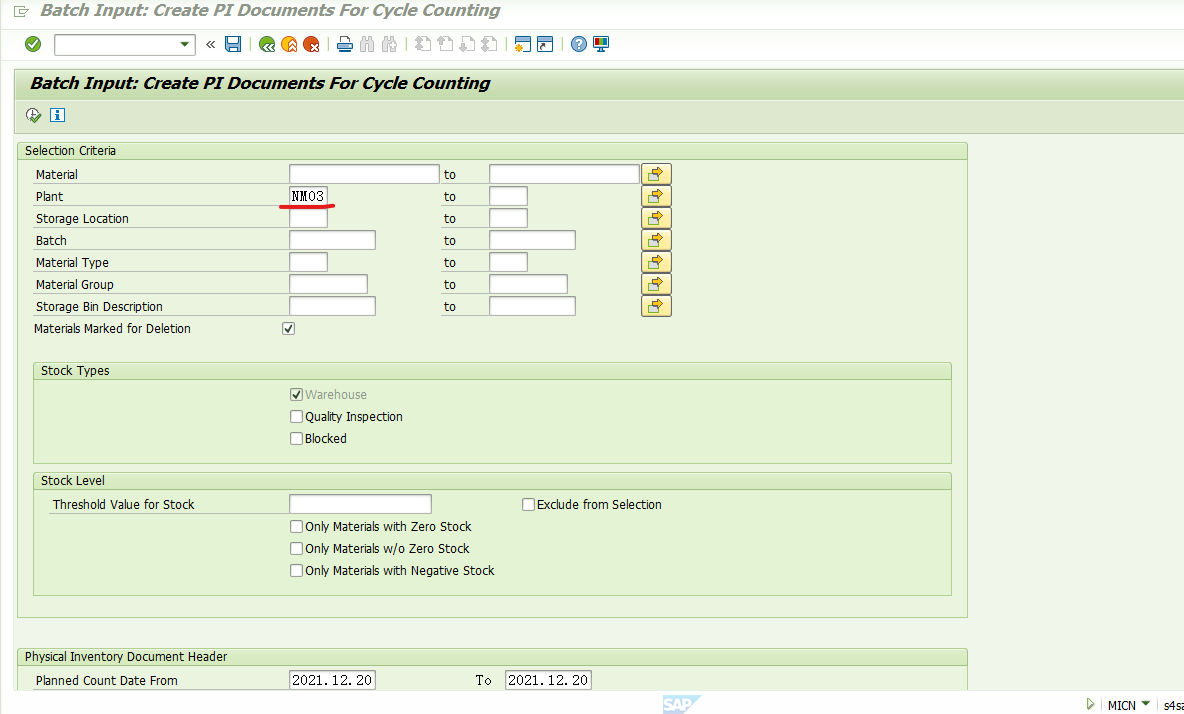Click the Plant to input field
Image resolution: width=1184 pixels, height=714 pixels.
(508, 196)
